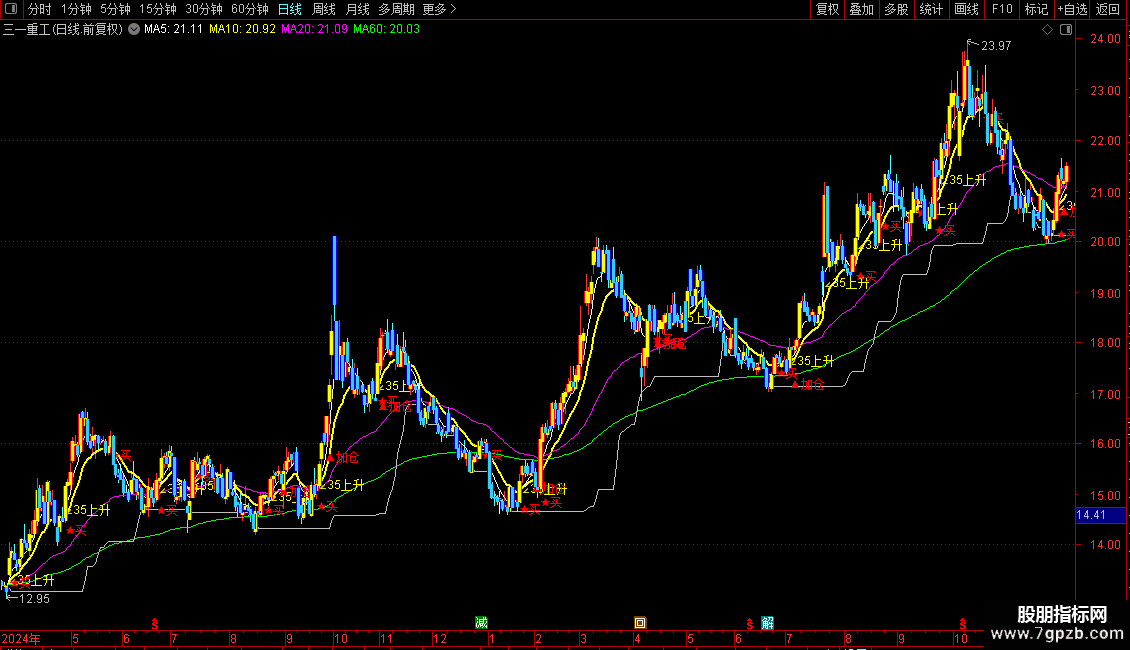The image size is (1130, 650).
Task: Open the 画线 drawing tools
Action: 966,9
